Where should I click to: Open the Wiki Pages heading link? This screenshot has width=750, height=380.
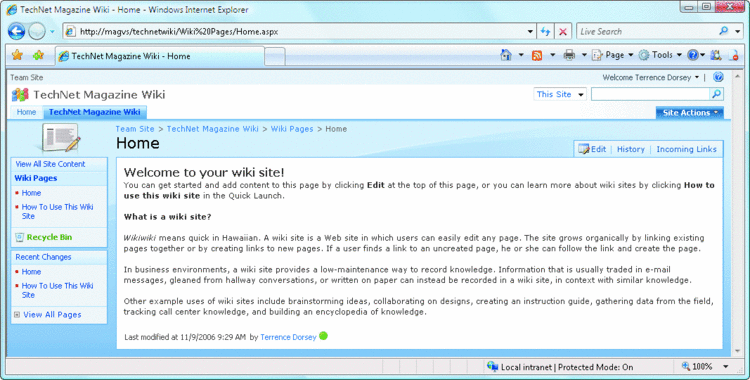point(35,178)
